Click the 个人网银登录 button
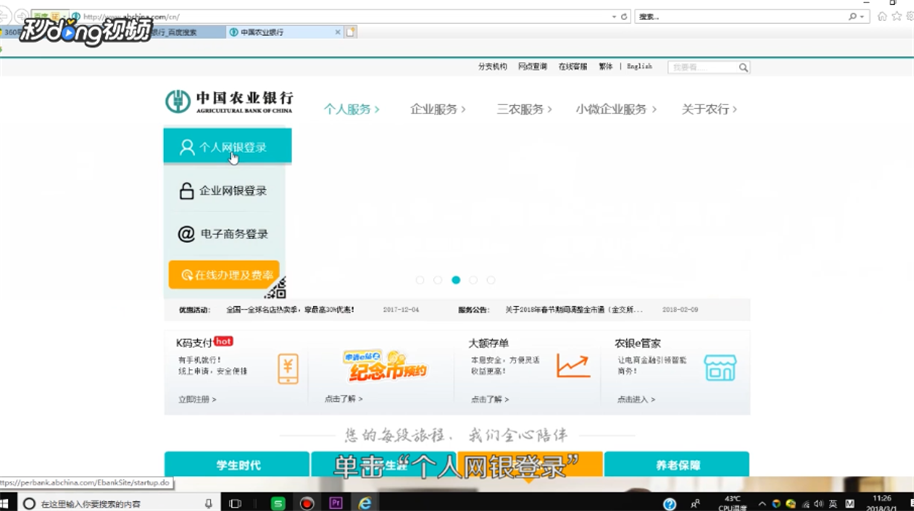This screenshot has width=914, height=511. coord(227,146)
